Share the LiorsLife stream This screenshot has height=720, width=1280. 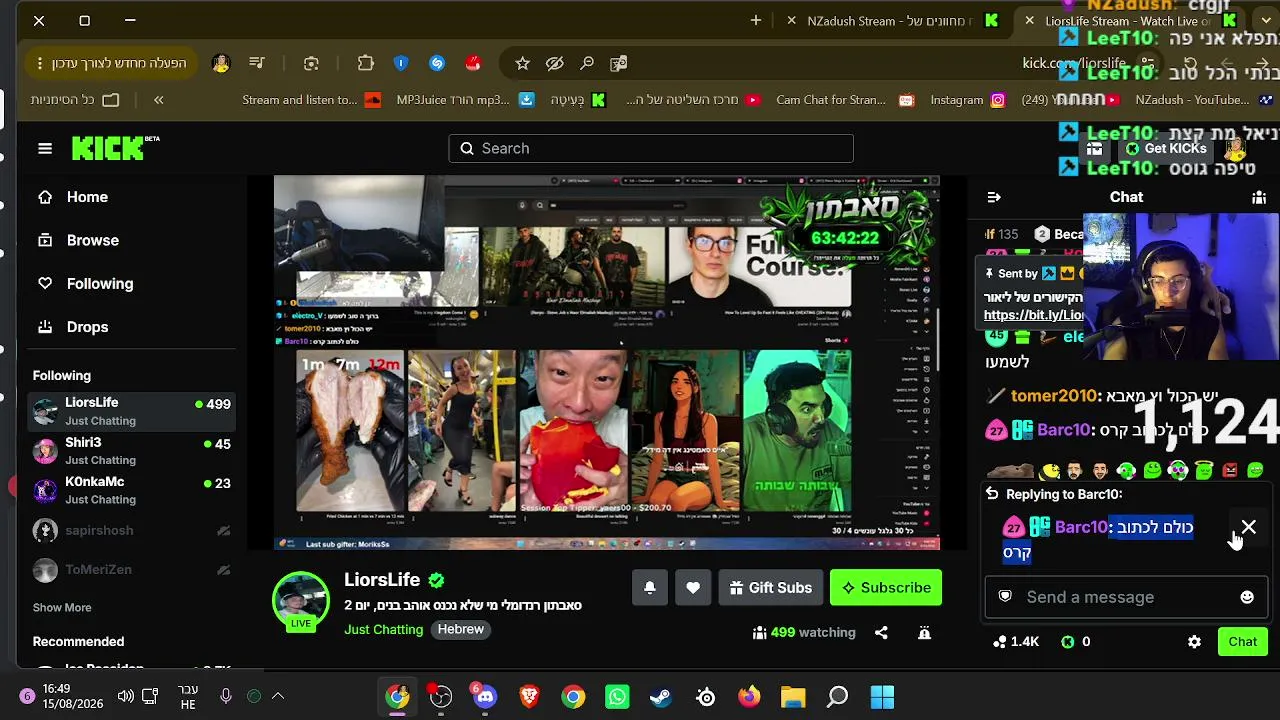pos(881,632)
